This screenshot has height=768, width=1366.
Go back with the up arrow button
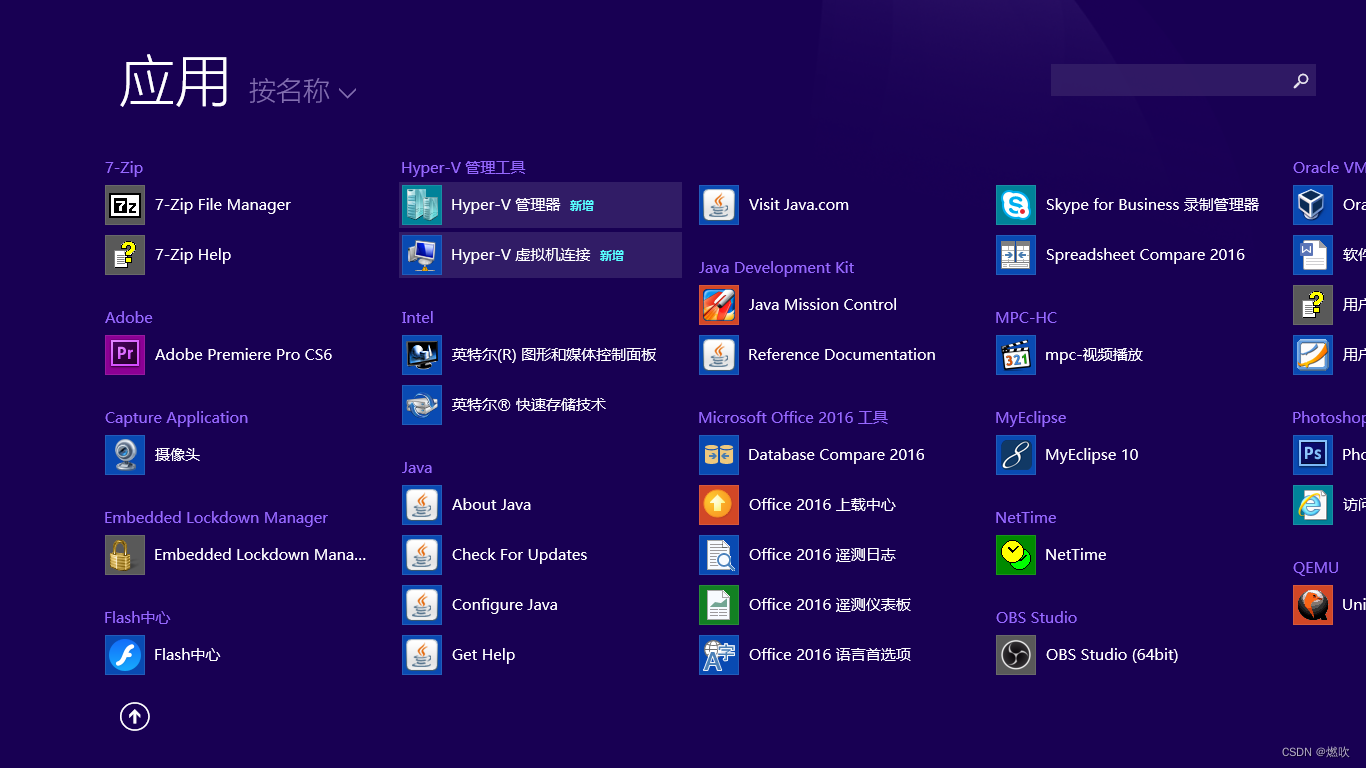[x=135, y=716]
